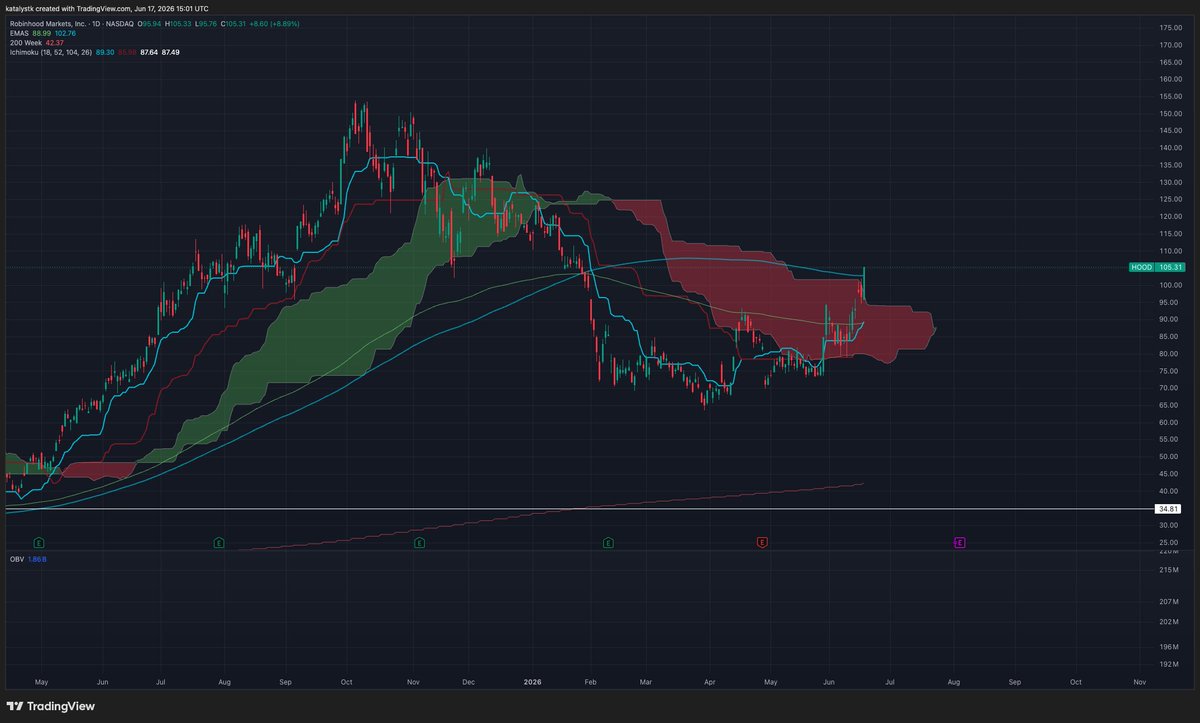Click the 215M OBV axis label
1200x723 pixels.
pos(1169,569)
